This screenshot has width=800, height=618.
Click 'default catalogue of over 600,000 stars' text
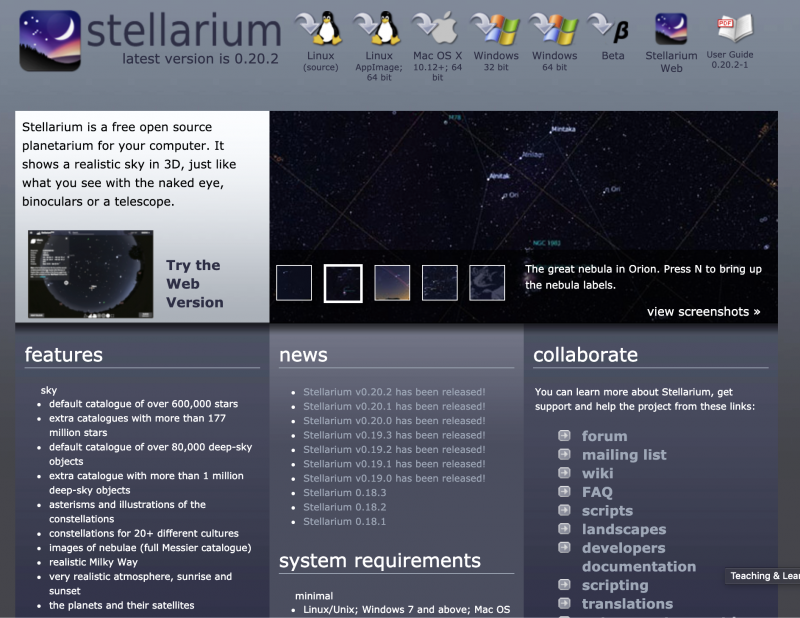pos(143,404)
